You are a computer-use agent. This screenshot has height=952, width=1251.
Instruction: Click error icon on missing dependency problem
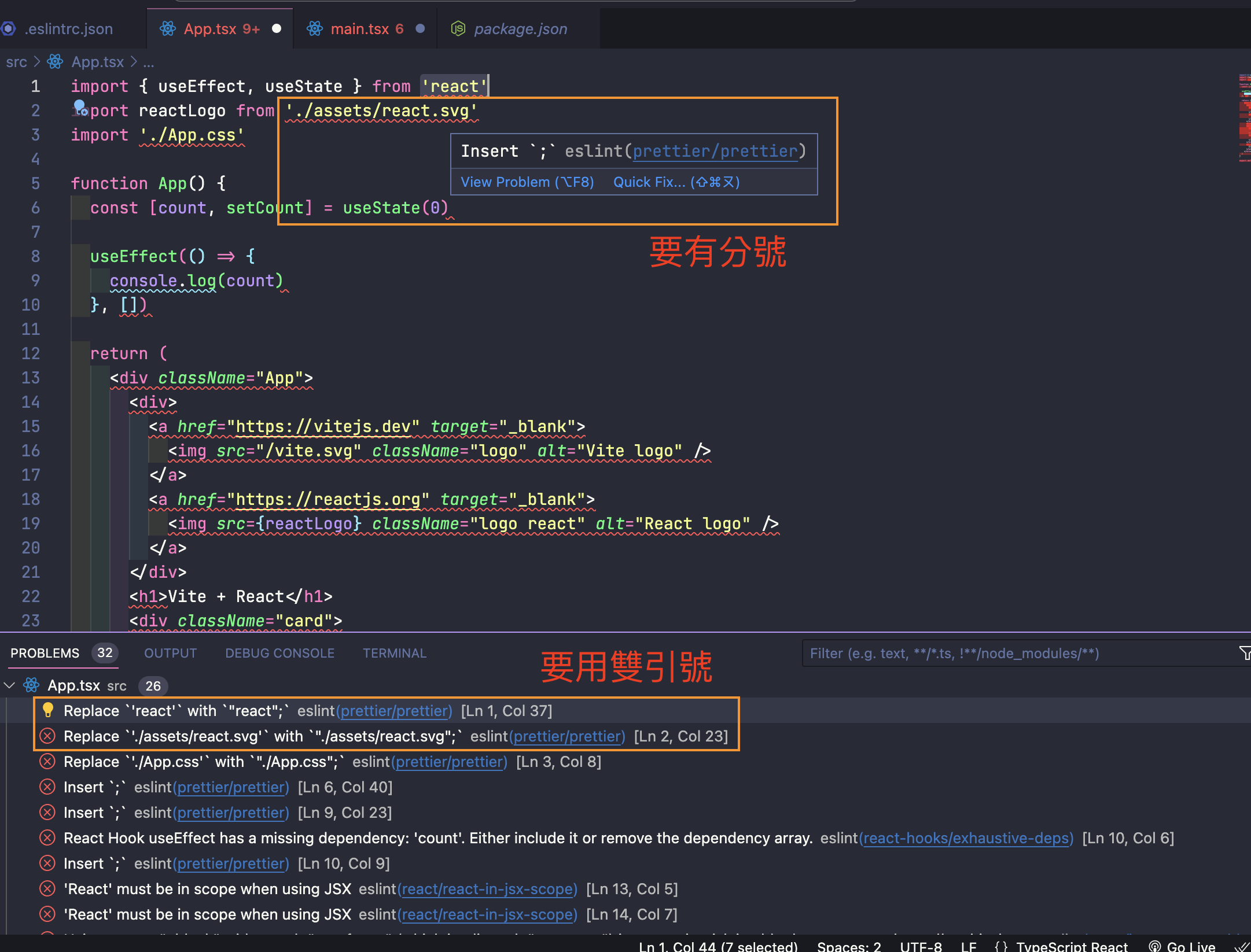[47, 838]
